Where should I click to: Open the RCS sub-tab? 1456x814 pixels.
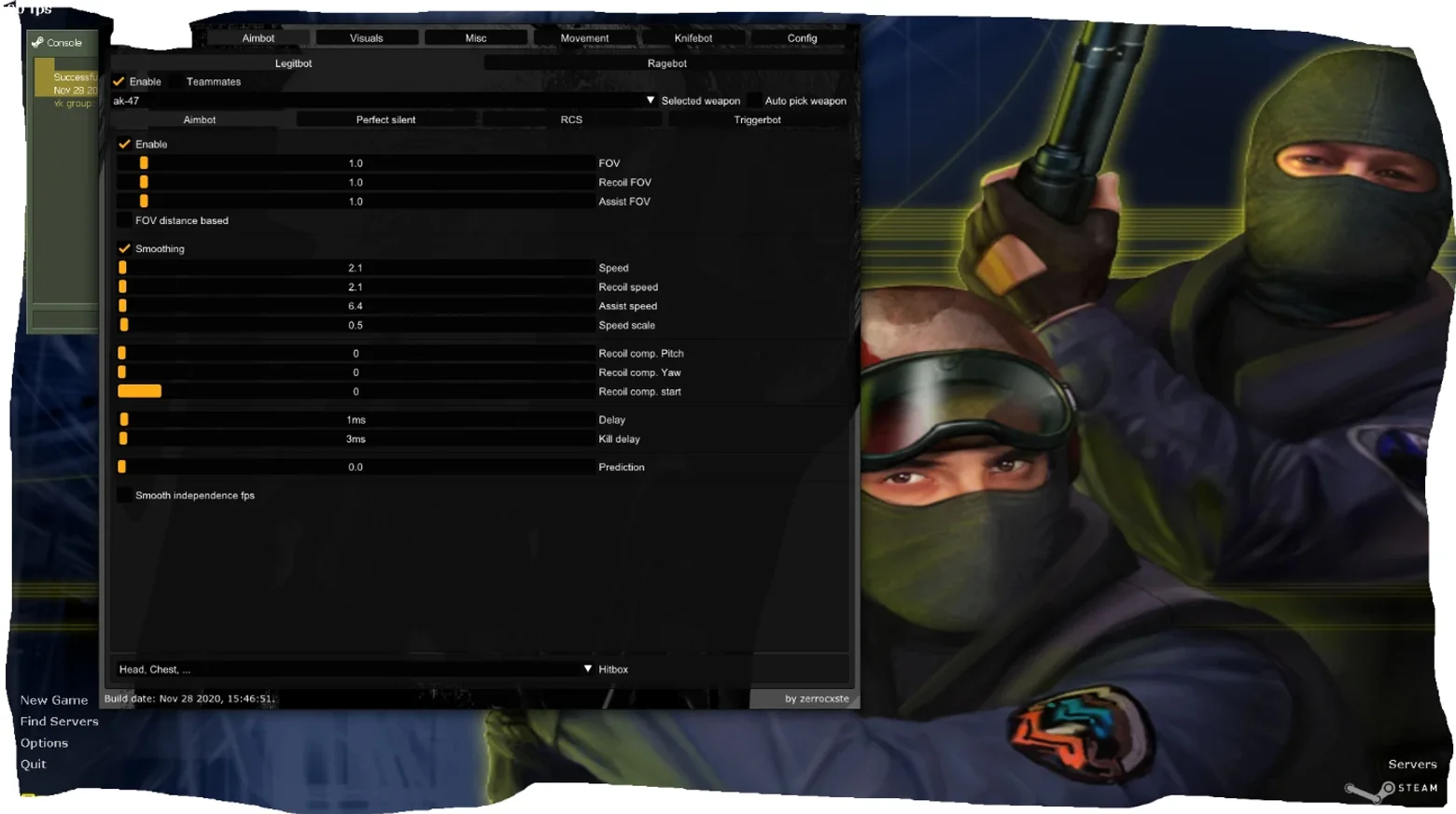(571, 119)
